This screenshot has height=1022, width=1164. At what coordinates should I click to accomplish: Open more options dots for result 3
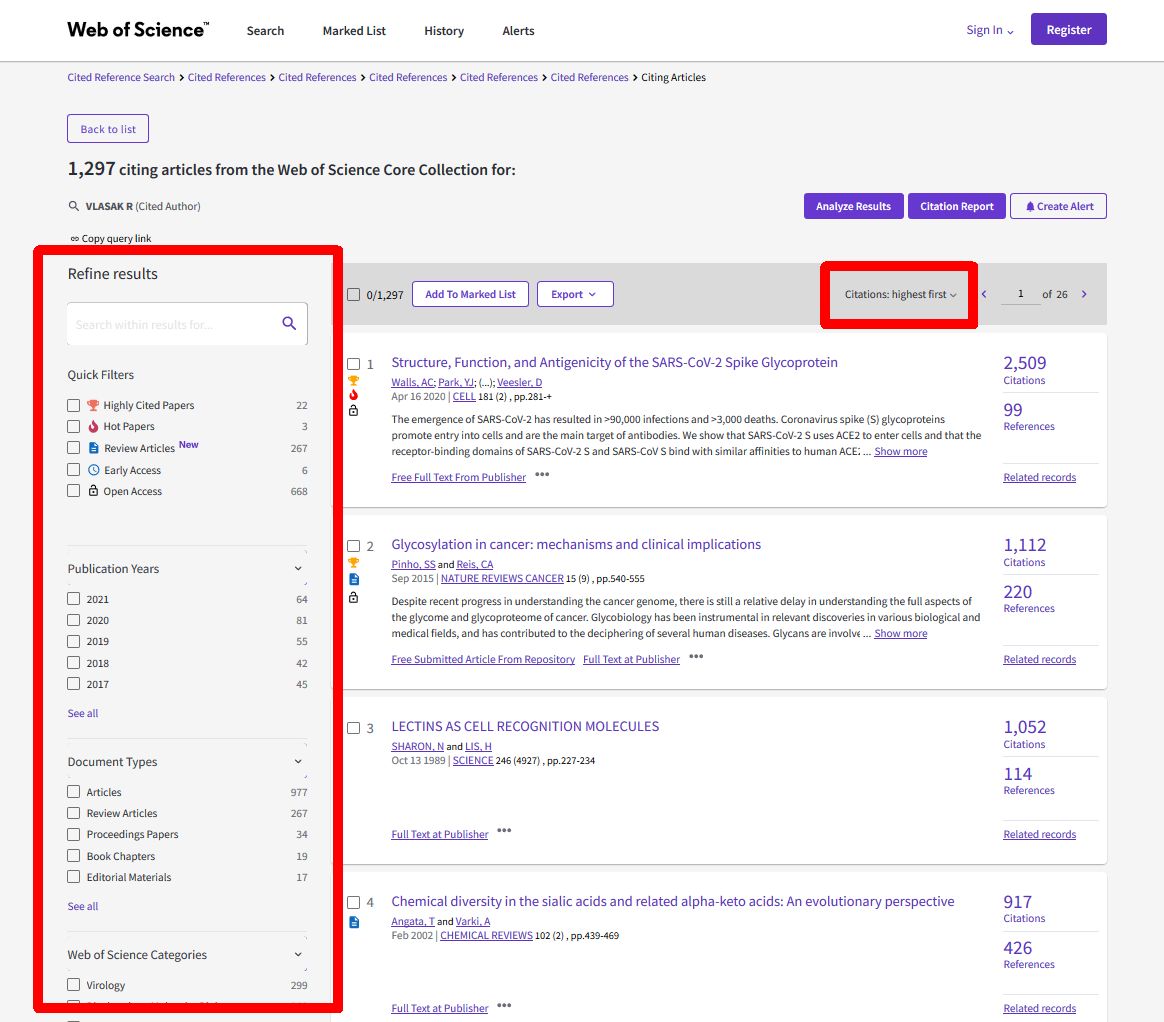pyautogui.click(x=504, y=831)
